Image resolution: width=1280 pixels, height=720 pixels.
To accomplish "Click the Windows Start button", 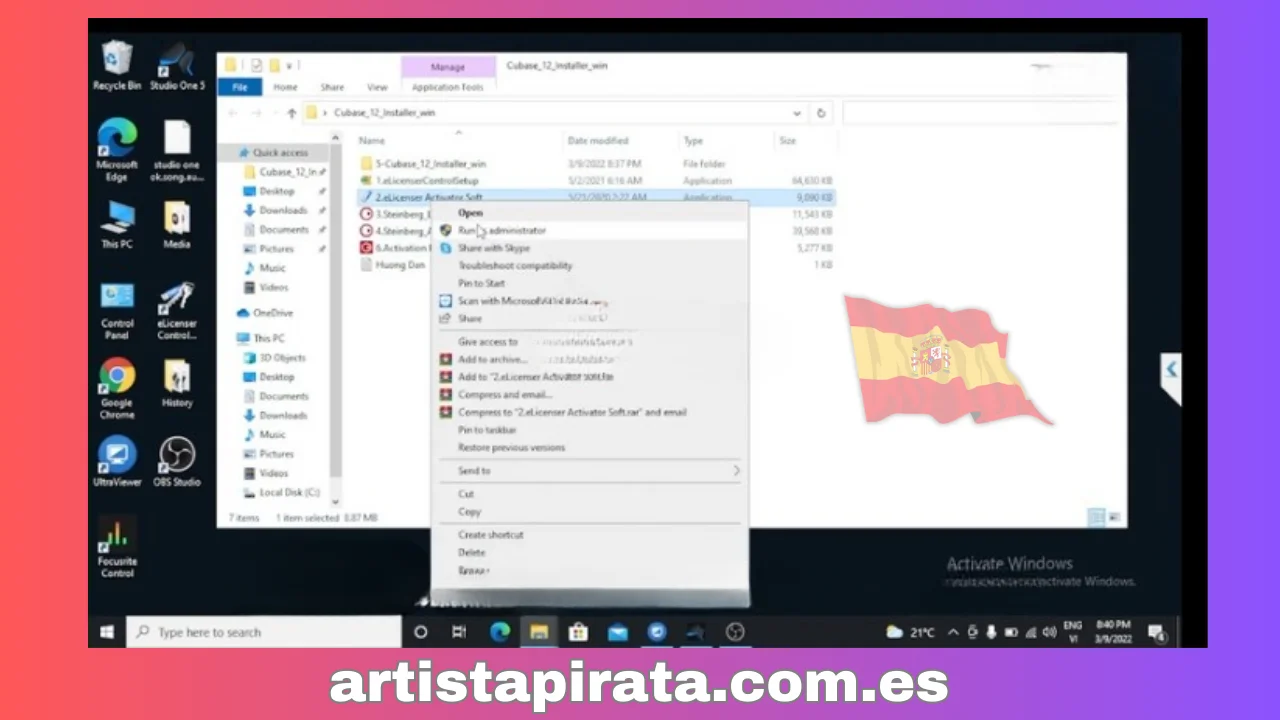I will 106,632.
